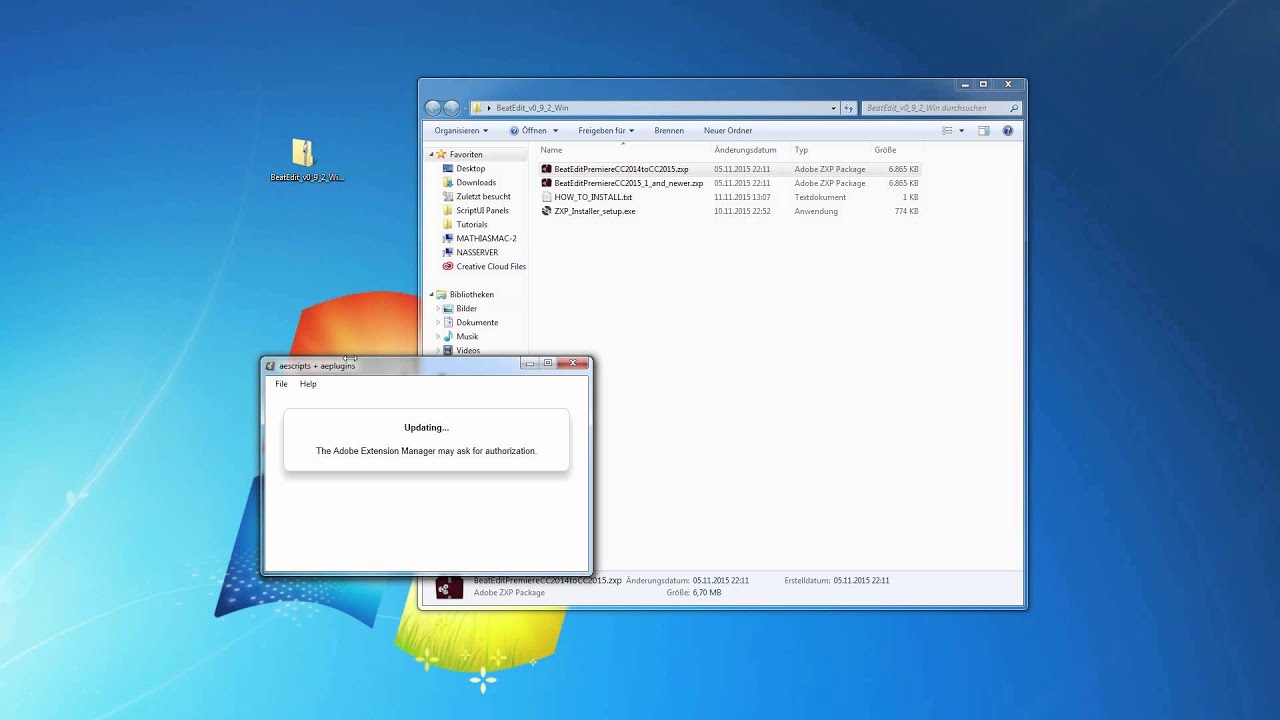
Task: Expand the Dokumente library tree node
Action: click(x=438, y=323)
